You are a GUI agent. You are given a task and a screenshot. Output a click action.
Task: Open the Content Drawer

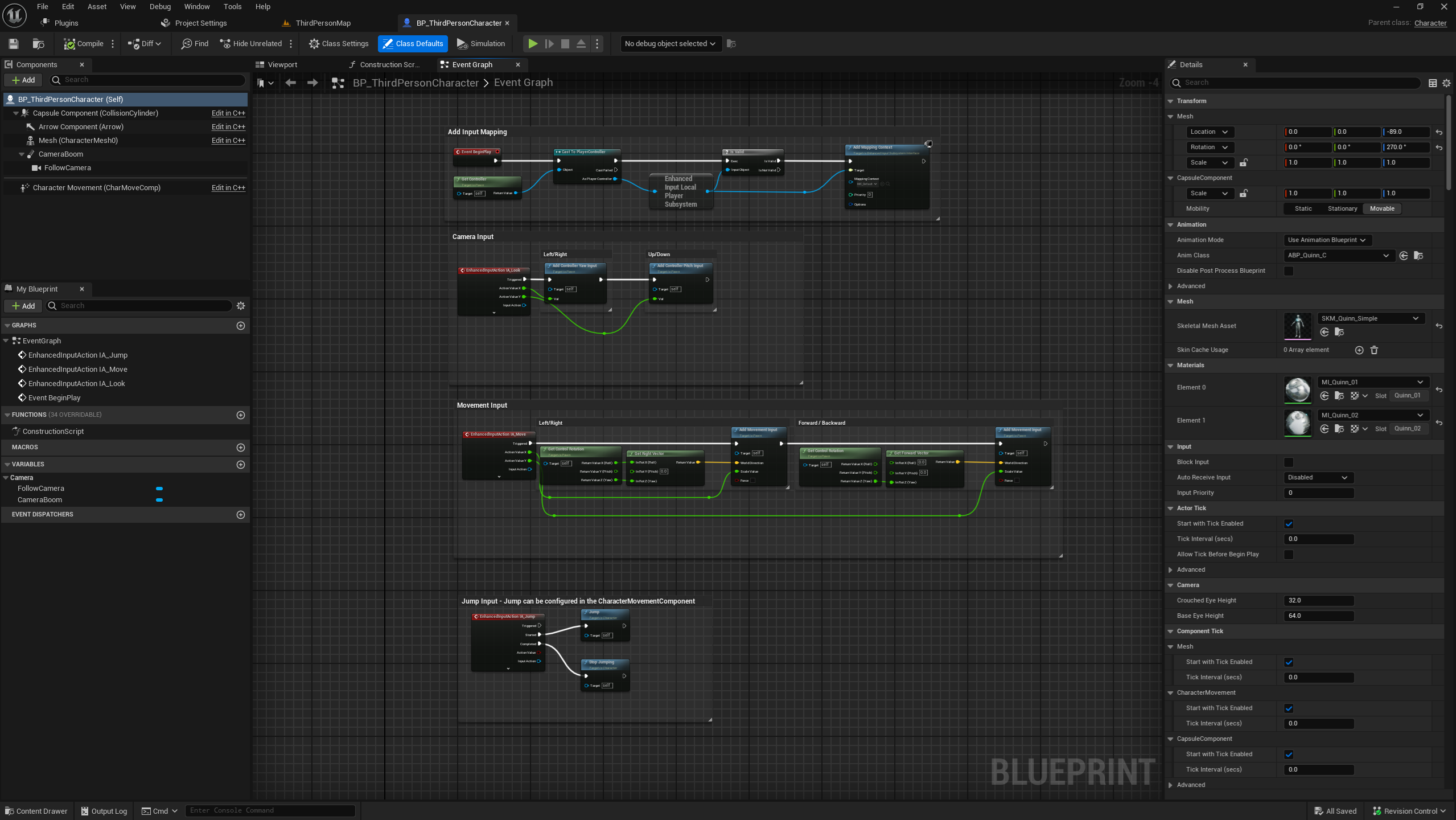coord(36,811)
